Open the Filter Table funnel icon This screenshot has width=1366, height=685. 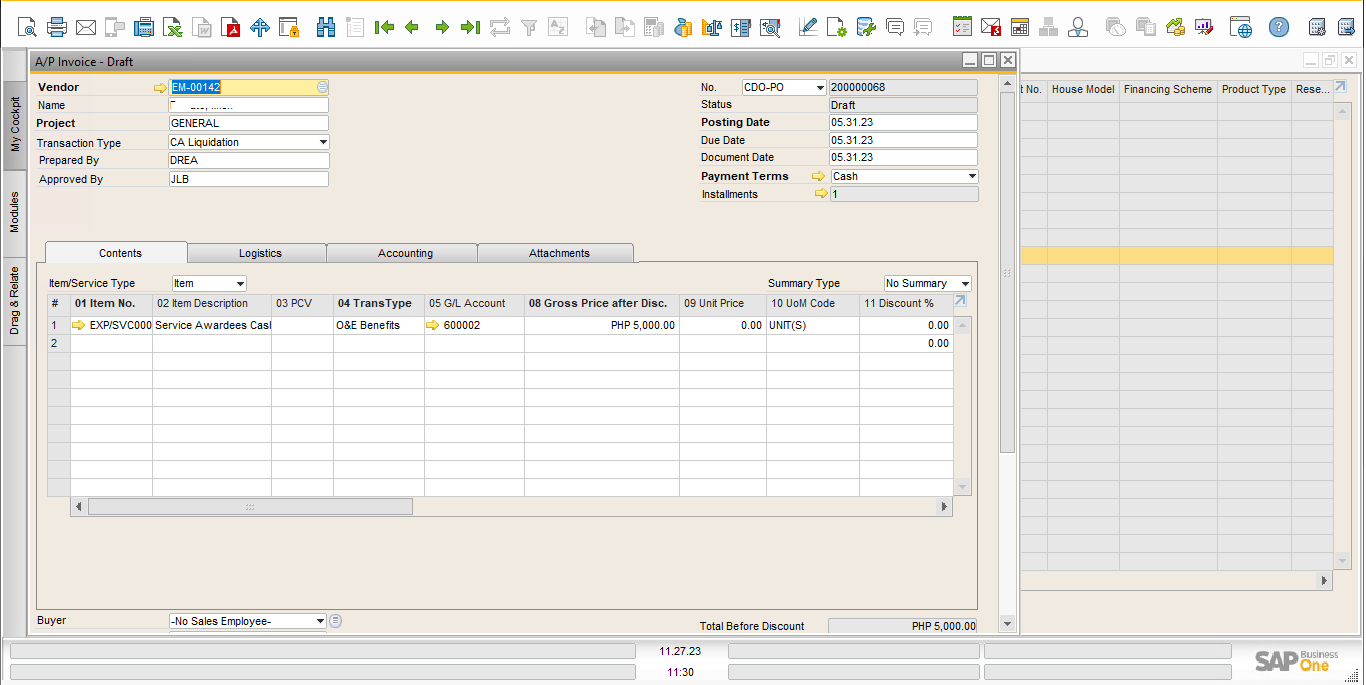(x=529, y=27)
